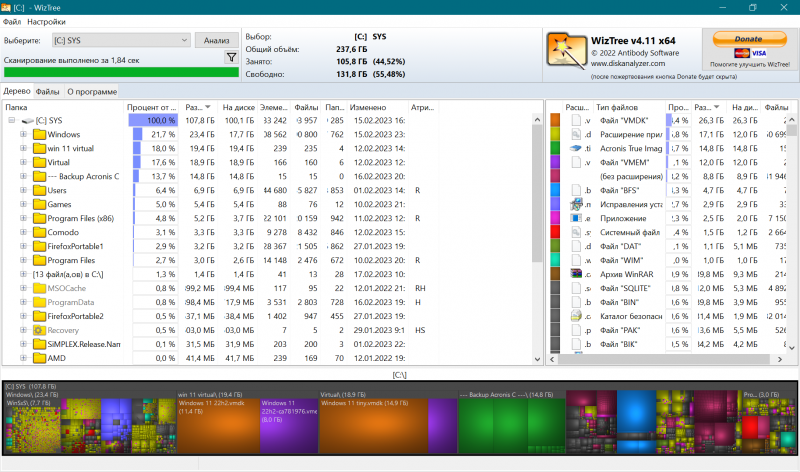Expand the Windows folder node
Screen dimensions: 800x472
[x=23, y=134]
